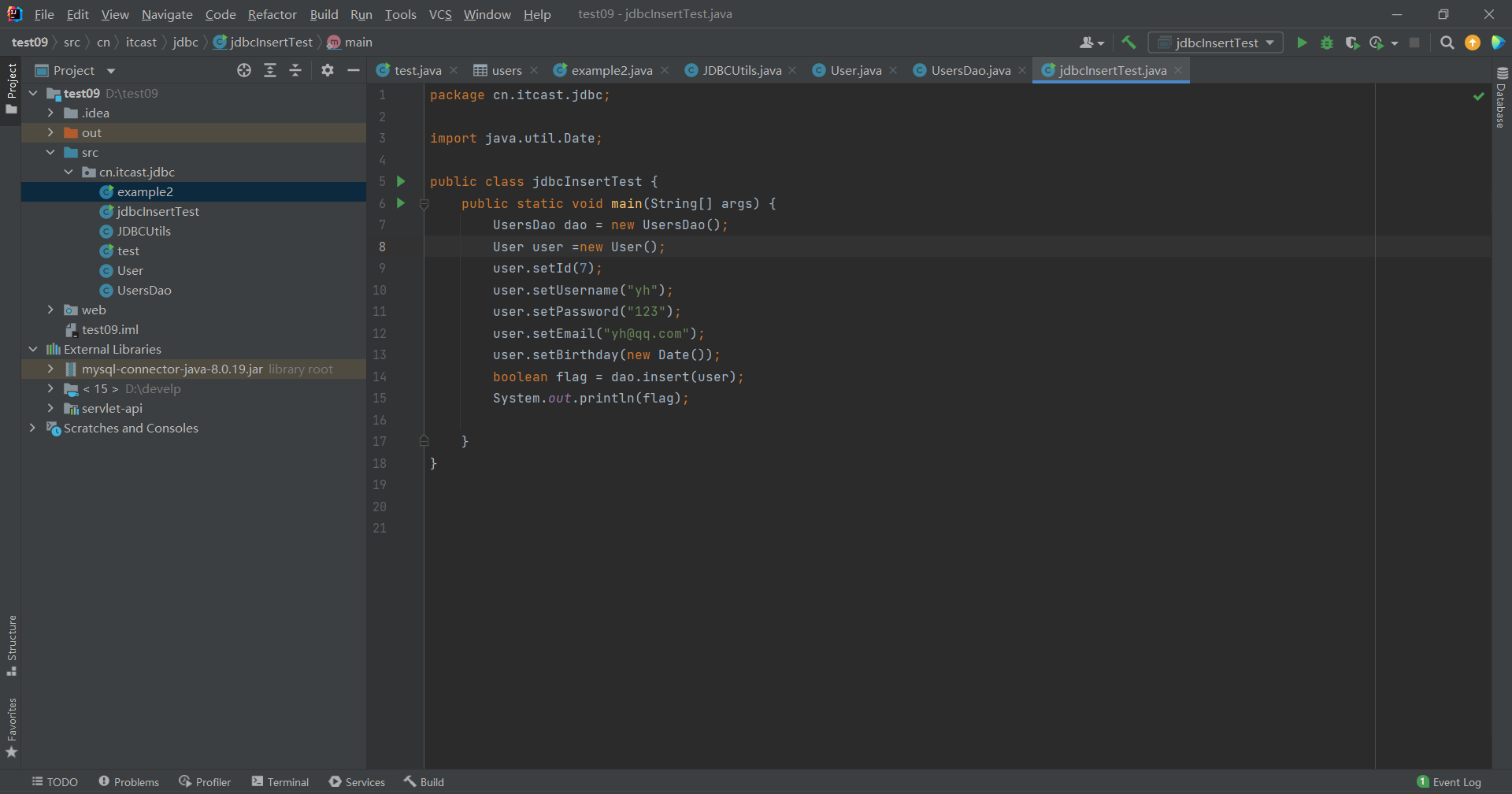
Task: Open the Build tool window
Action: pyautogui.click(x=424, y=781)
